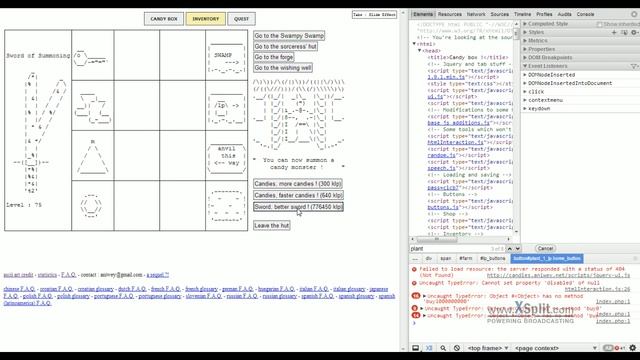Viewport: 640px width, 360px height.
Task: Collapse the head node in DOM tree
Action: (420, 51)
